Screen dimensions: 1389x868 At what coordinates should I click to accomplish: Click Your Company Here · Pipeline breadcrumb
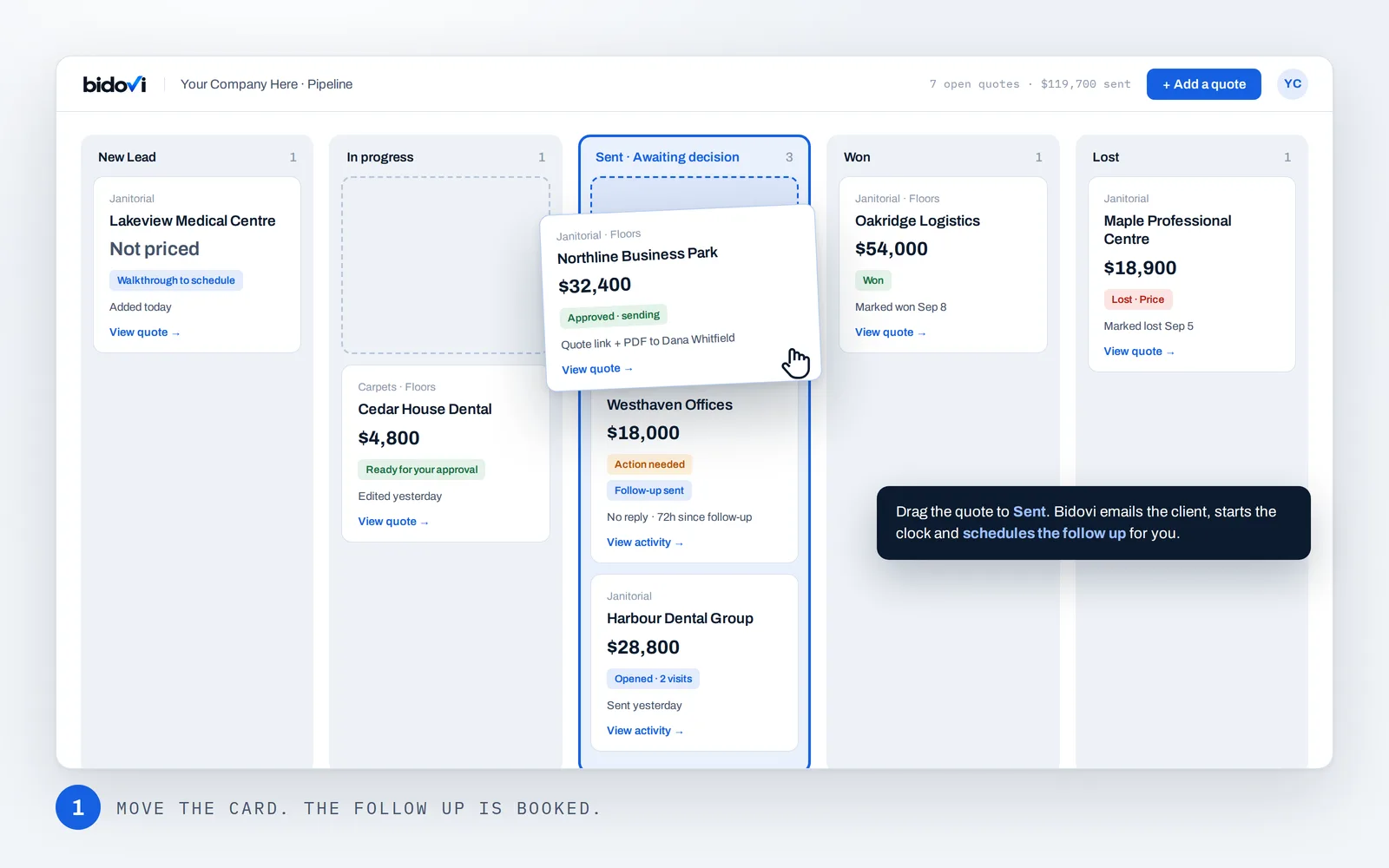click(267, 84)
